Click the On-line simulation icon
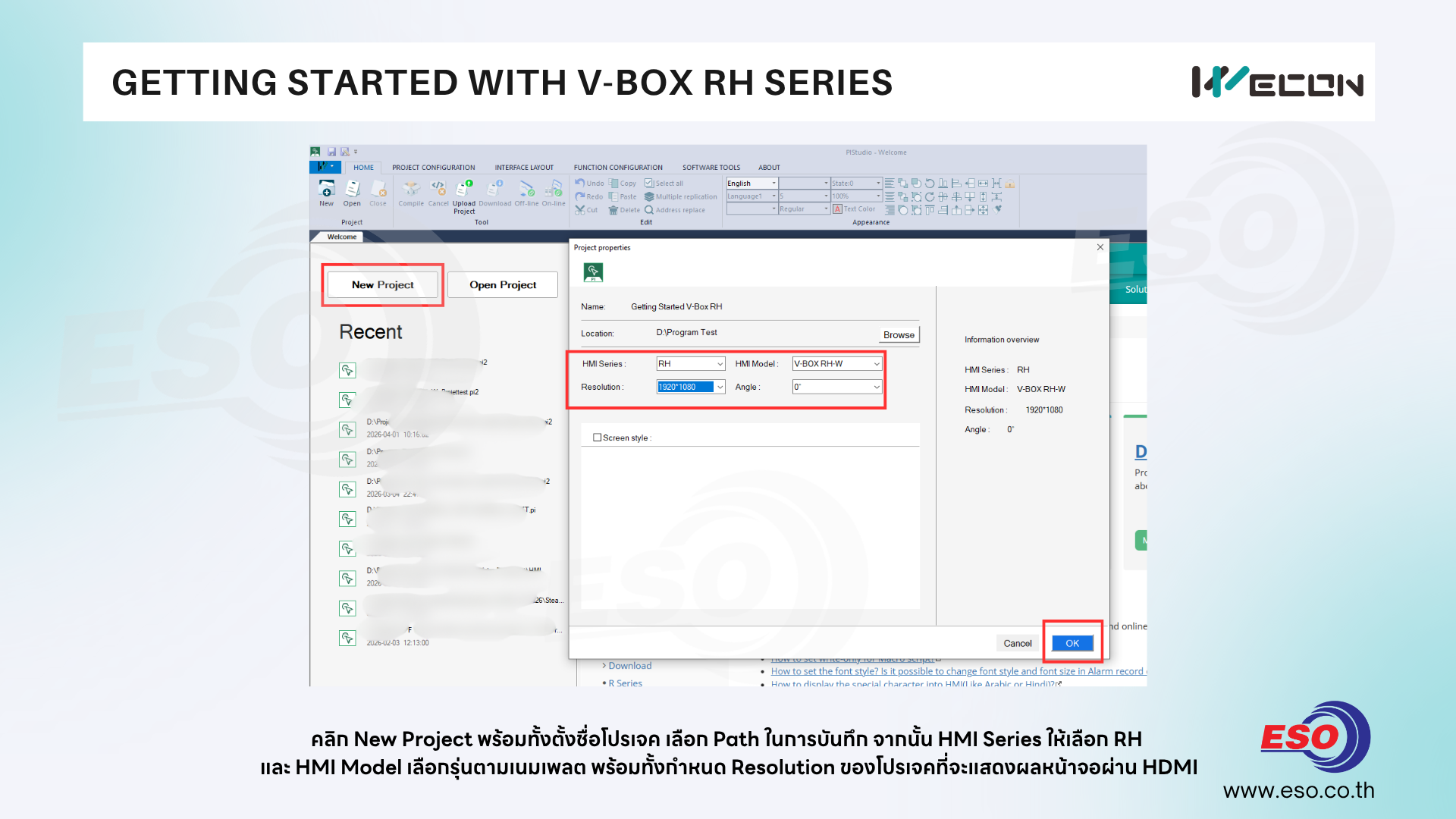The width and height of the screenshot is (1456, 819). pyautogui.click(x=554, y=190)
